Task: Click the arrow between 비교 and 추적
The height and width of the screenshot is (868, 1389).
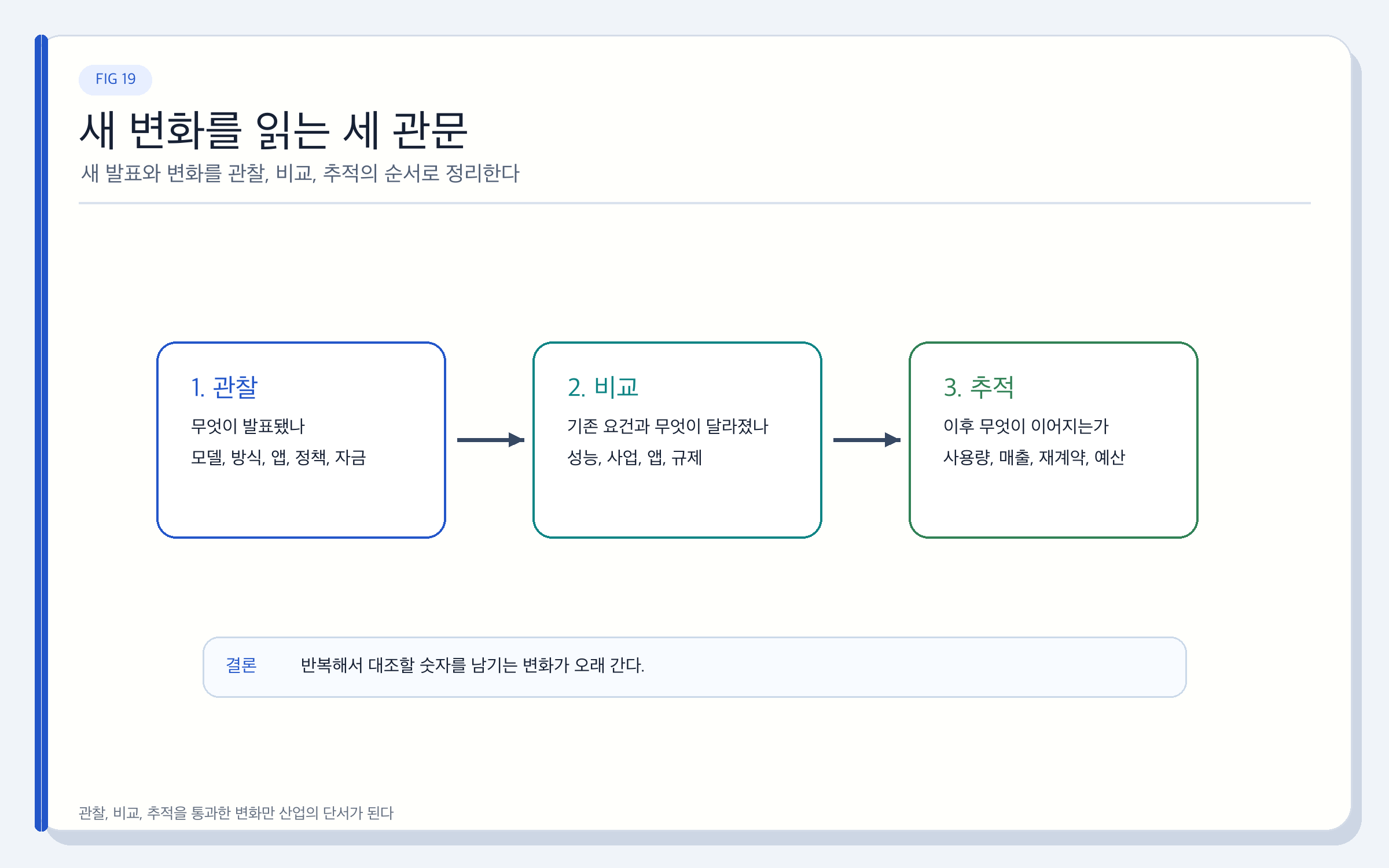Action: tap(866, 440)
